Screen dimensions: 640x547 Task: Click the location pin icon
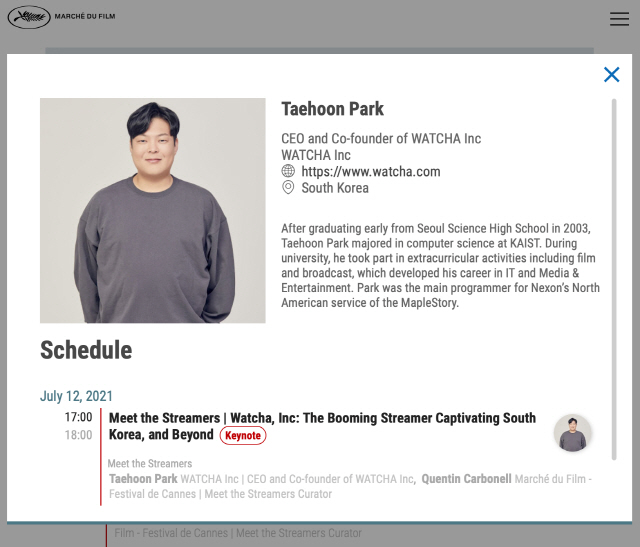coord(289,188)
